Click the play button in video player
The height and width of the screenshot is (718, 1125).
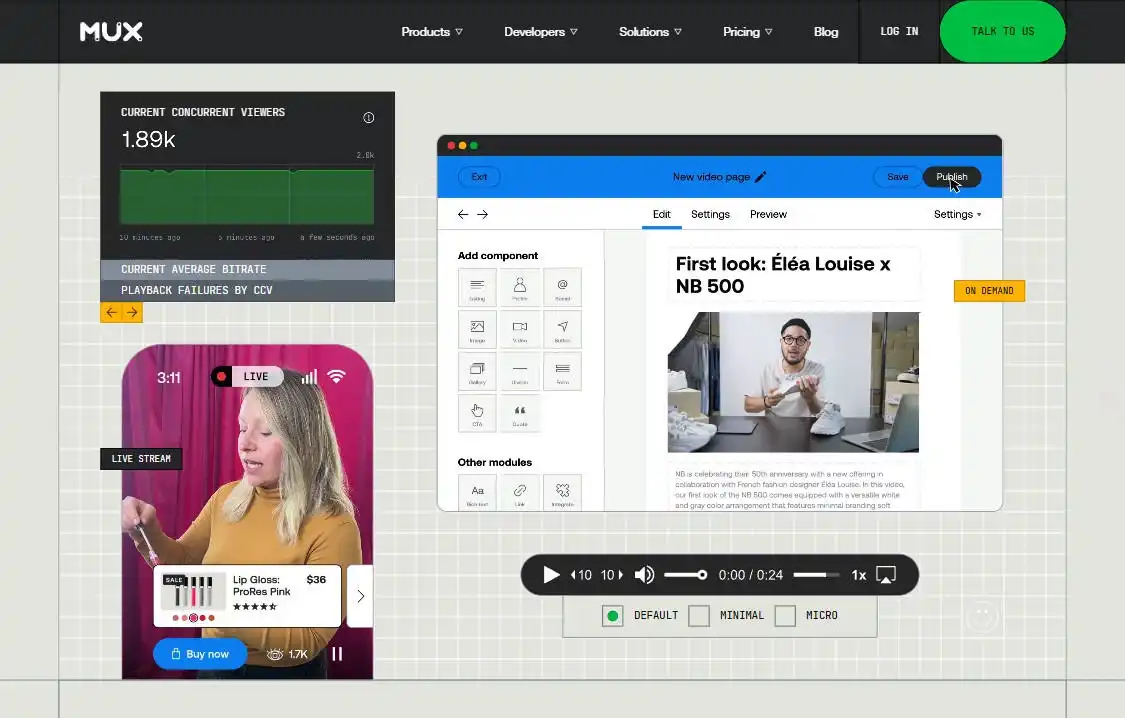coord(551,575)
